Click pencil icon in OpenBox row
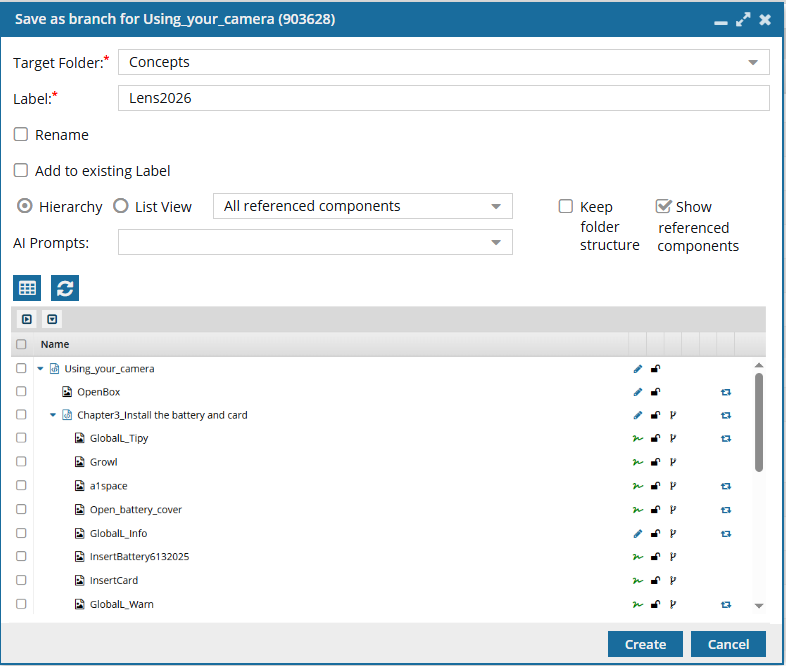786x666 pixels. coord(638,392)
